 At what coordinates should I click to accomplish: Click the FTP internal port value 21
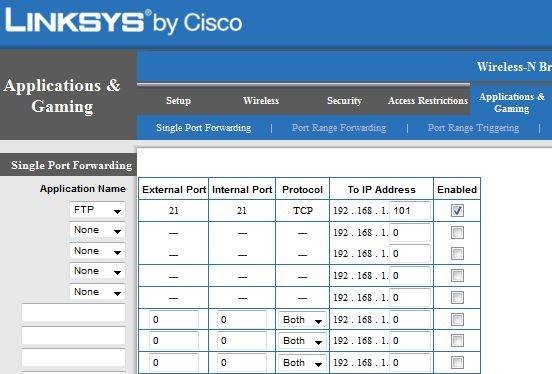(242, 211)
